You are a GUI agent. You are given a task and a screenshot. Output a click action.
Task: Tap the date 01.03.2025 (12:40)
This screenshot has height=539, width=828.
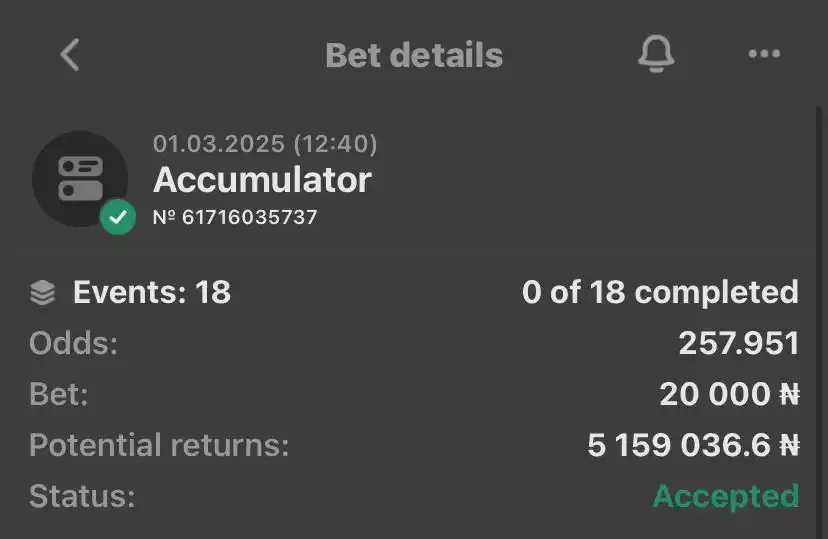point(265,144)
